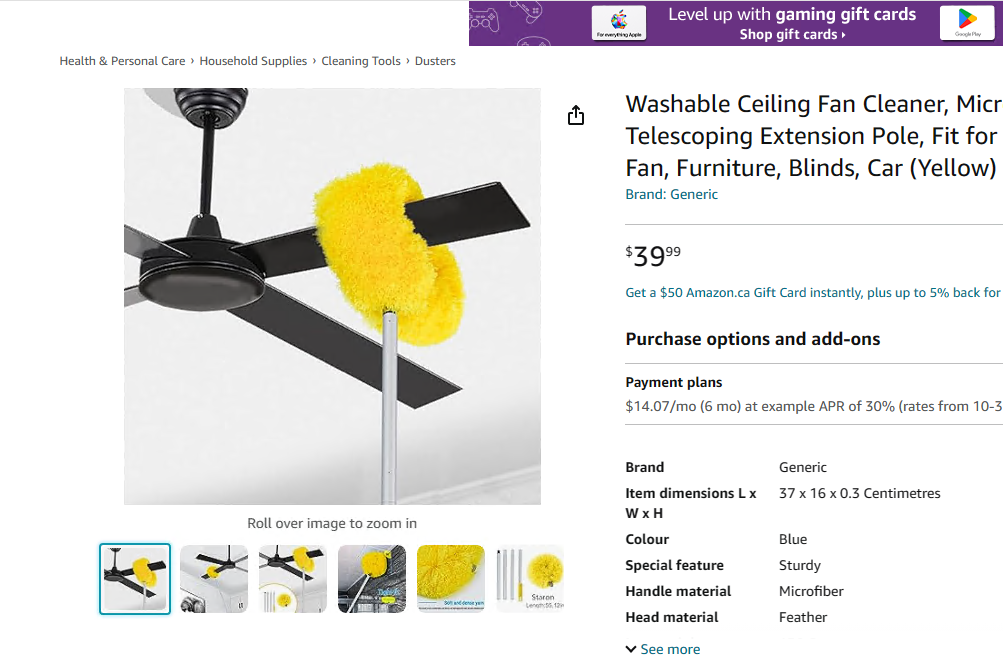This screenshot has height=655, width=1003.
Task: Navigate to the Dusters breadcrumb
Action: 435,61
